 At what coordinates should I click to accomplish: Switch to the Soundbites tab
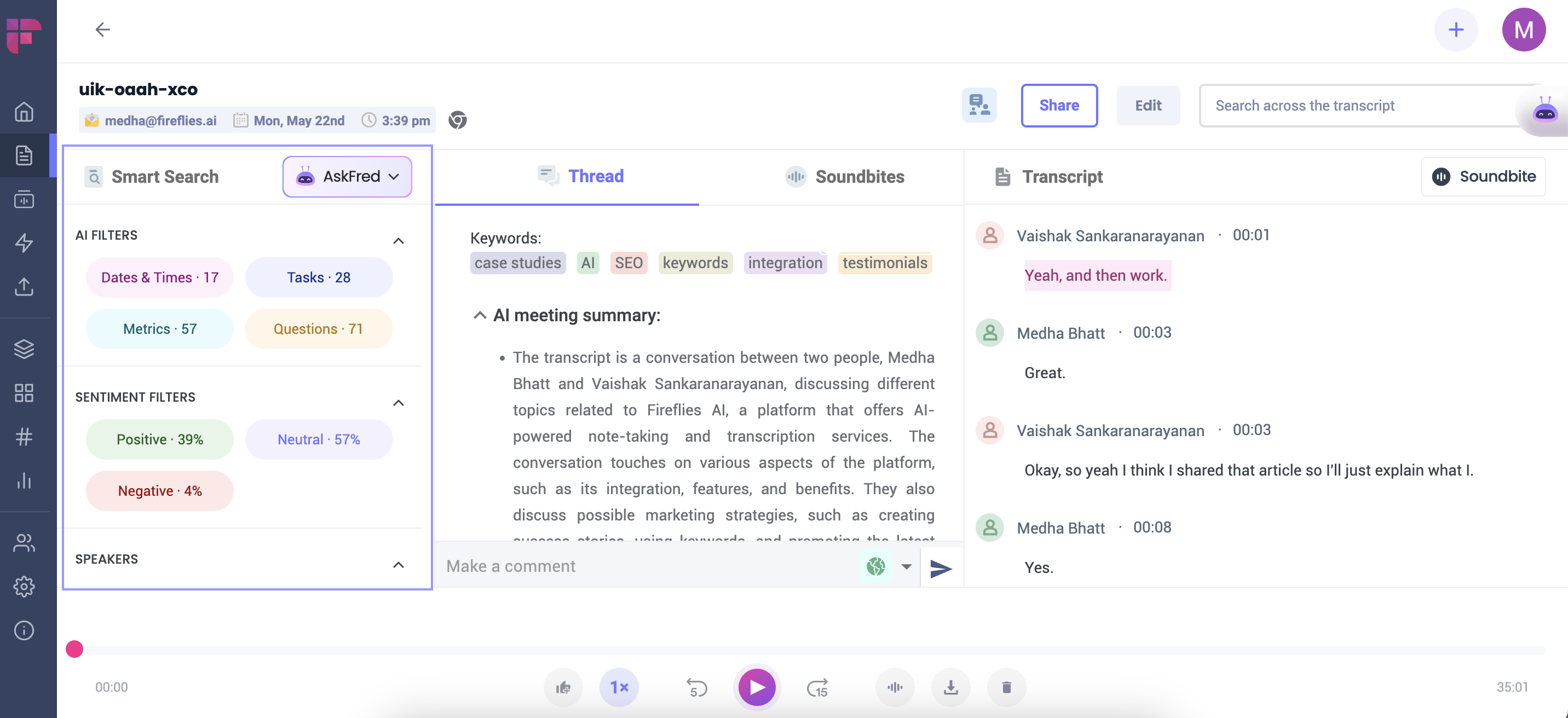[844, 176]
